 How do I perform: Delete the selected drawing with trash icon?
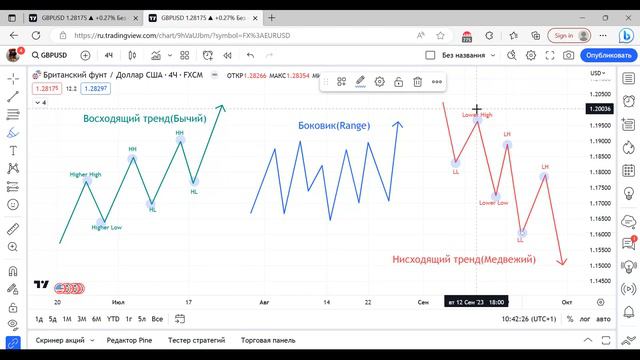(x=418, y=82)
